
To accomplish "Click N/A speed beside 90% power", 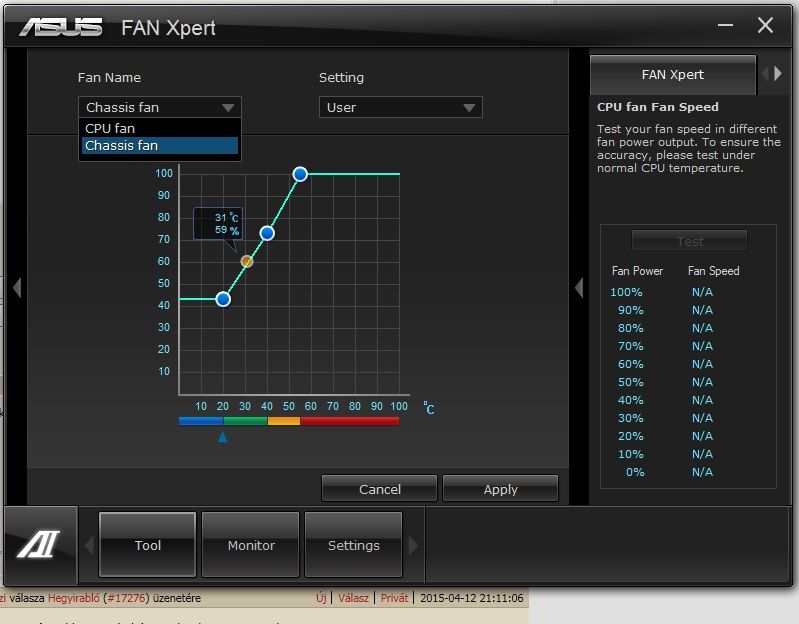I will pos(702,310).
